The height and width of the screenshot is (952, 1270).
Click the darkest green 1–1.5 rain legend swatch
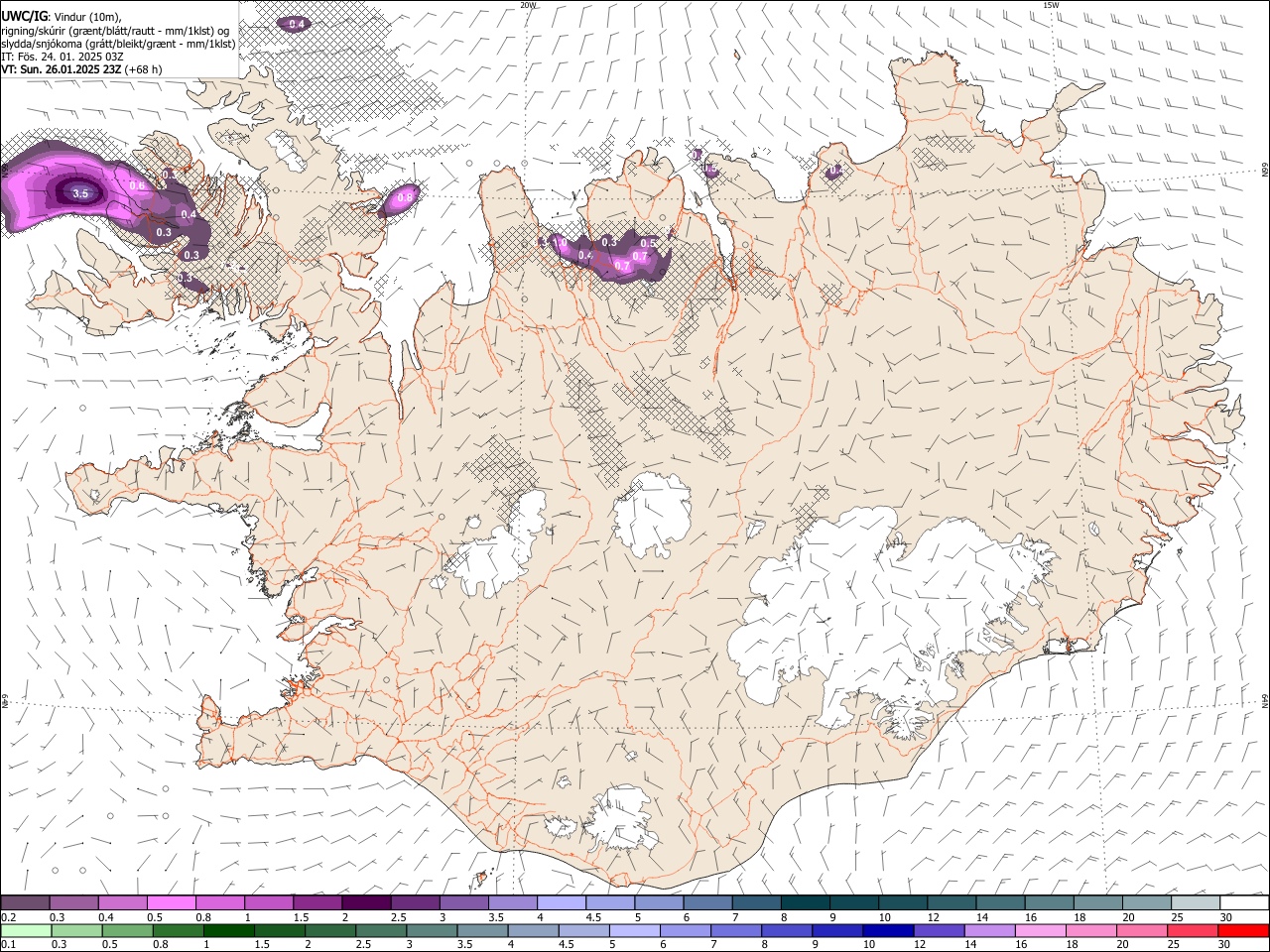click(228, 930)
